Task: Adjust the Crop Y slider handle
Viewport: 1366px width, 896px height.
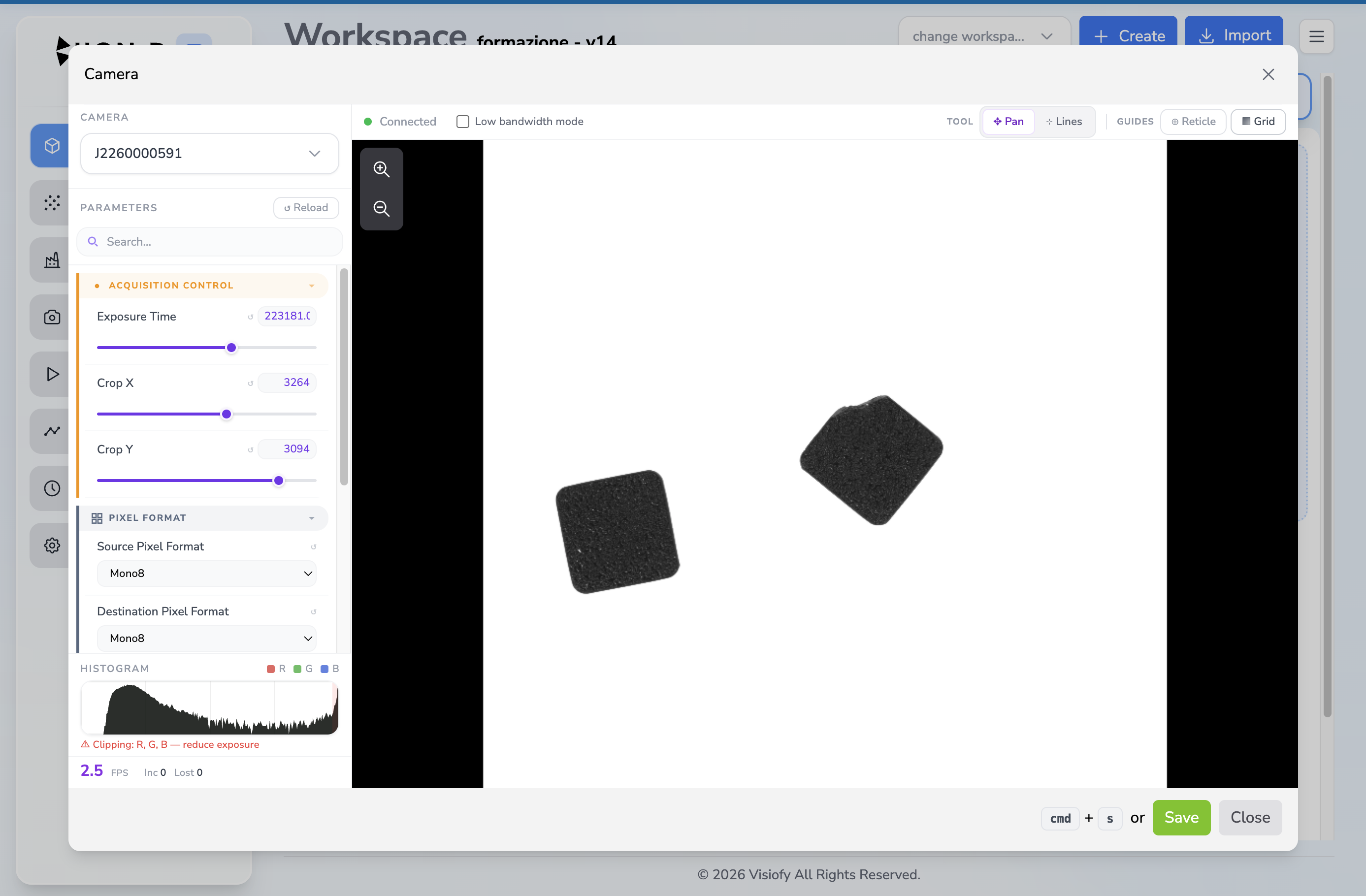Action: click(x=278, y=481)
